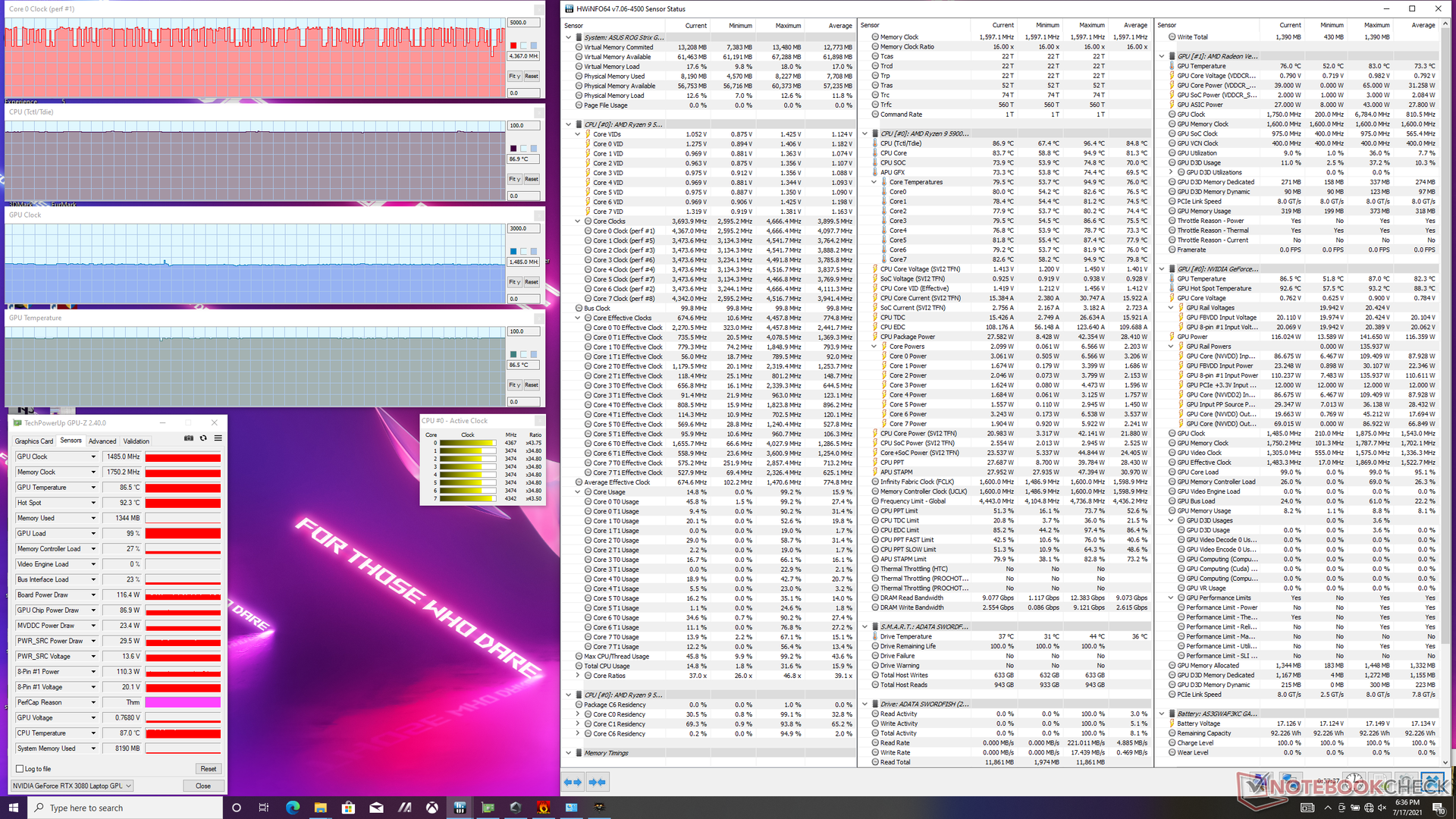1456x819 pixels.
Task: Click the red color swatch on Core 0 Clock graph
Action: tap(513, 45)
